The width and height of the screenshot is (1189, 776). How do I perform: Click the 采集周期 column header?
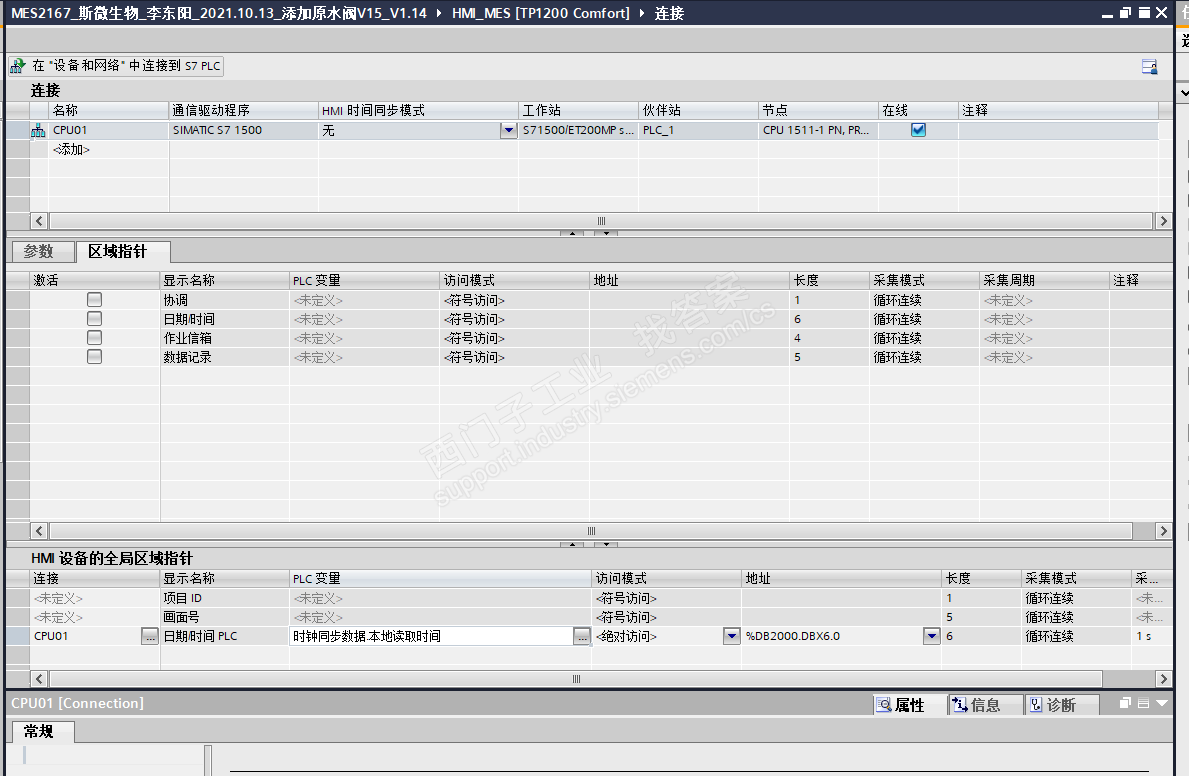coord(1043,280)
